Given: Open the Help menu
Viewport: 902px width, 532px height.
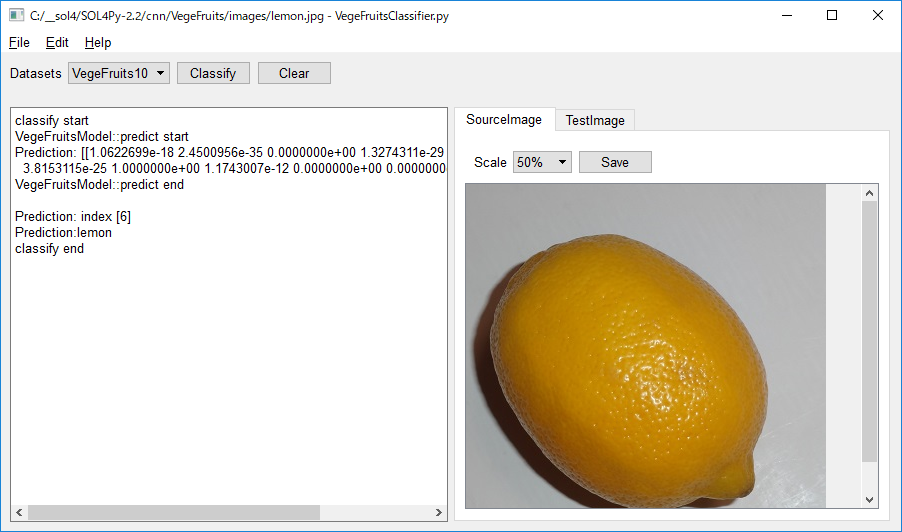Looking at the screenshot, I should (x=98, y=43).
